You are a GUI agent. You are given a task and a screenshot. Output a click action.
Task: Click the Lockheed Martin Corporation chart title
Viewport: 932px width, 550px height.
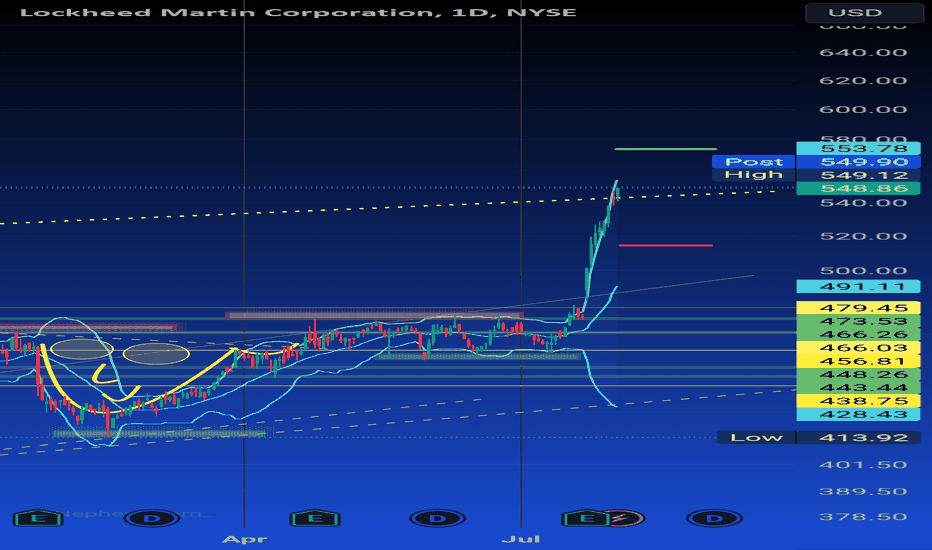point(298,12)
